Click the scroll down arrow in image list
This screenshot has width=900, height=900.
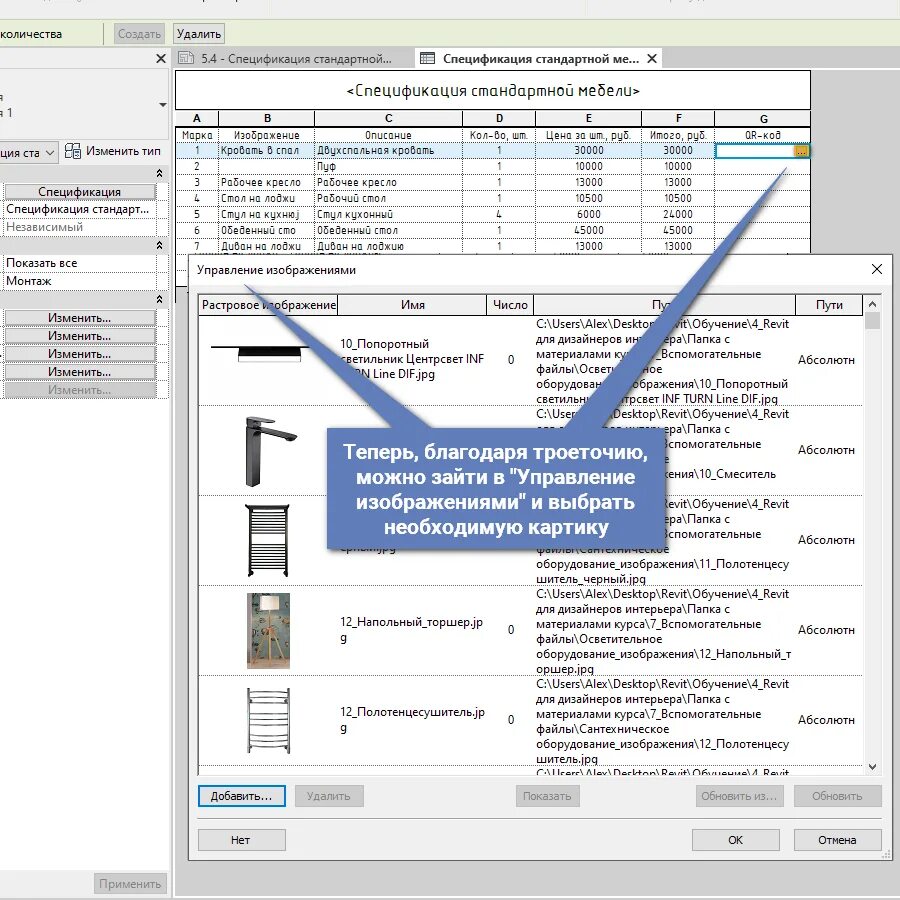872,766
